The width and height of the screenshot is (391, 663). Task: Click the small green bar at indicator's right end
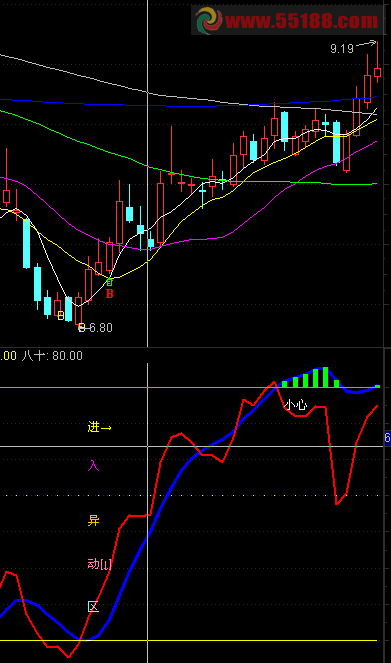point(377,386)
